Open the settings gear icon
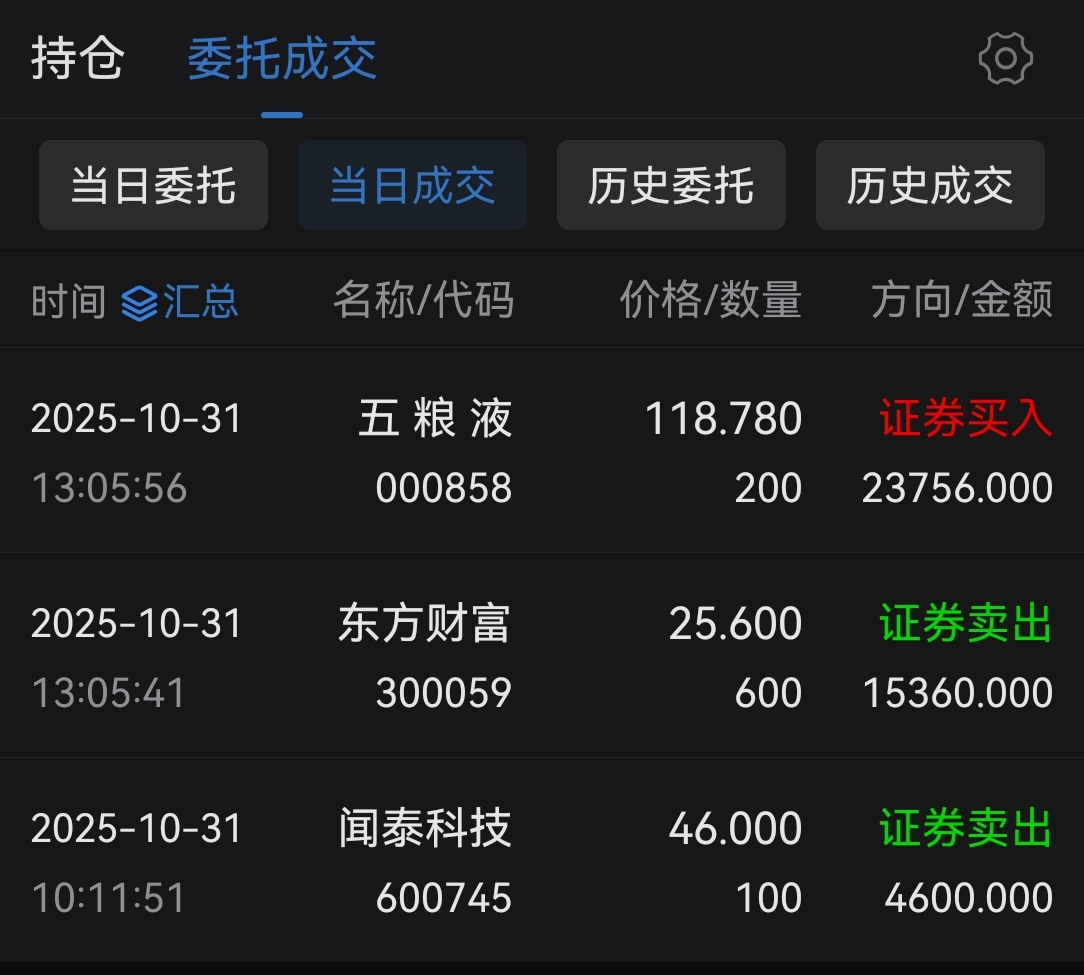This screenshot has width=1084, height=975. 1006,58
